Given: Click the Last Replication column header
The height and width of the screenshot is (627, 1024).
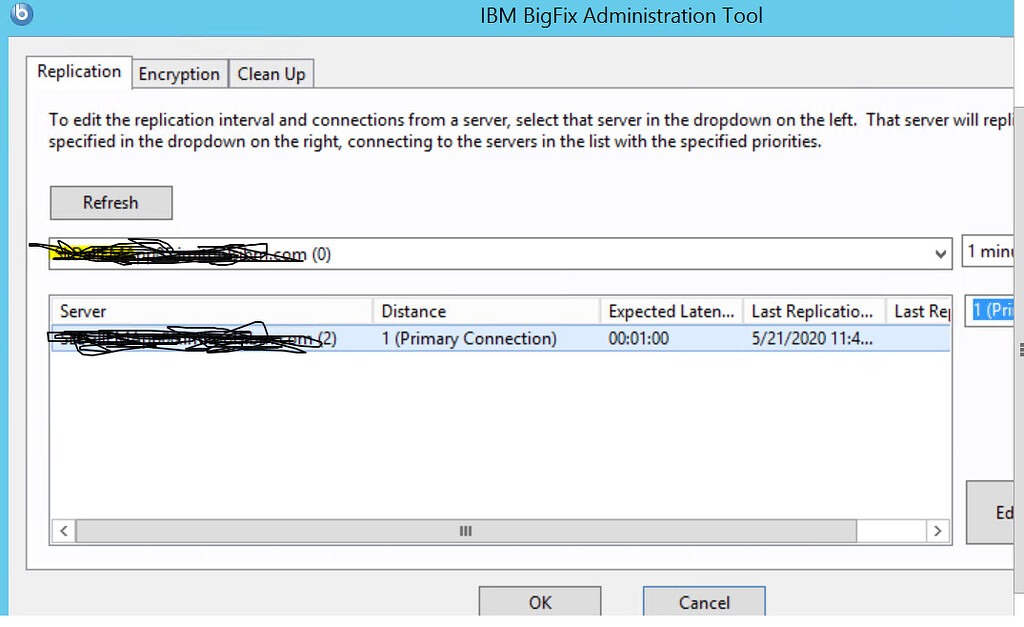Looking at the screenshot, I should [x=812, y=311].
